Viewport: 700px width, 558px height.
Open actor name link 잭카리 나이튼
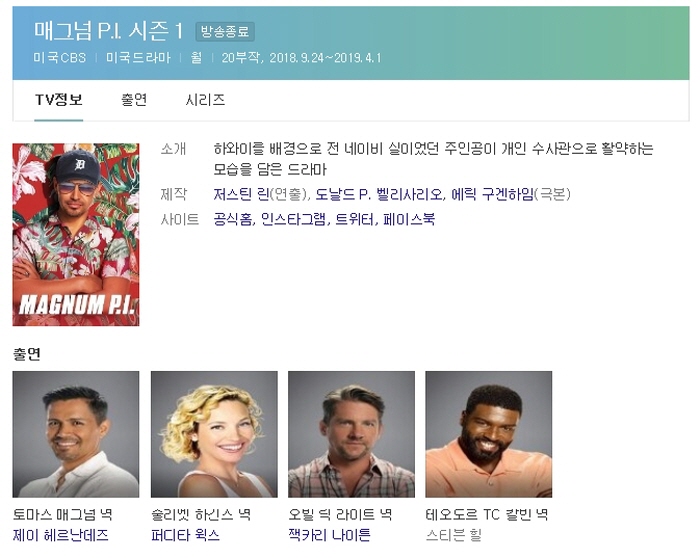coord(329,536)
